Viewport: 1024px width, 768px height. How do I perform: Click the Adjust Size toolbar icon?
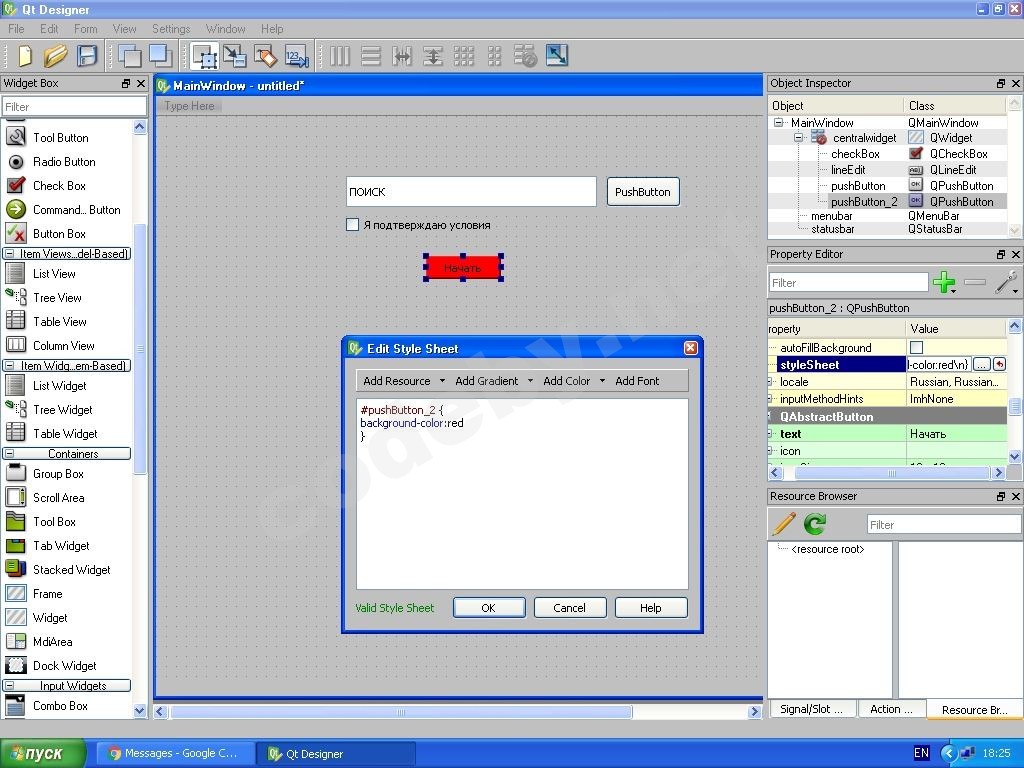(x=557, y=56)
